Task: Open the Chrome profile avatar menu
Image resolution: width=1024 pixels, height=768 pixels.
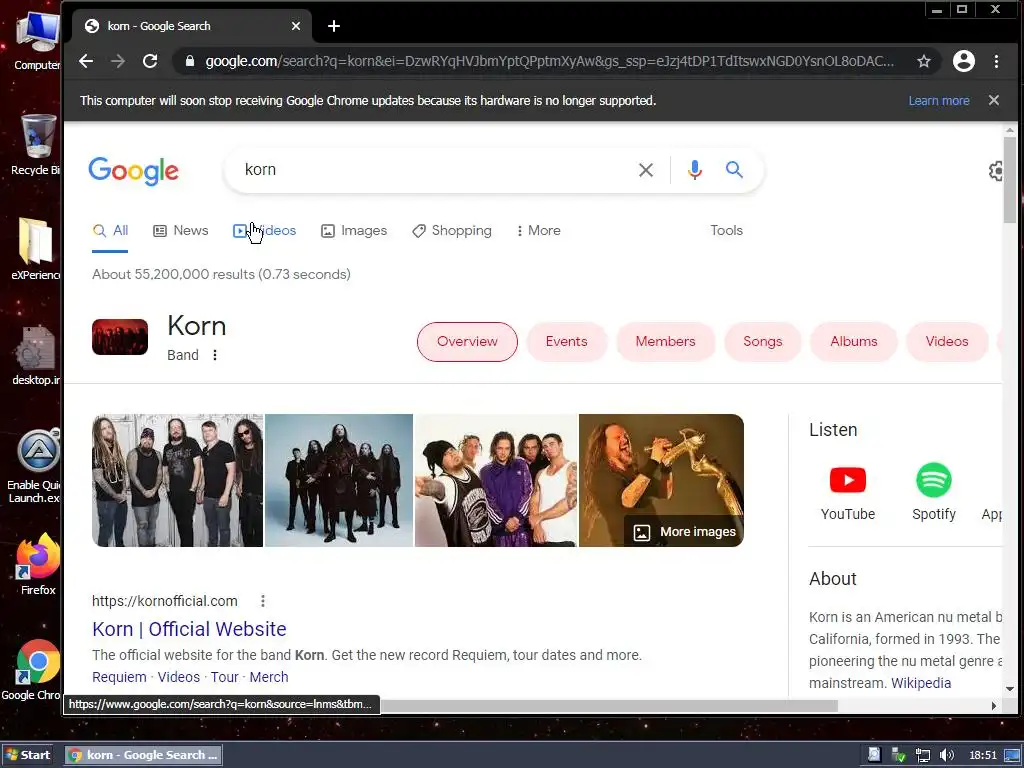Action: (x=963, y=61)
